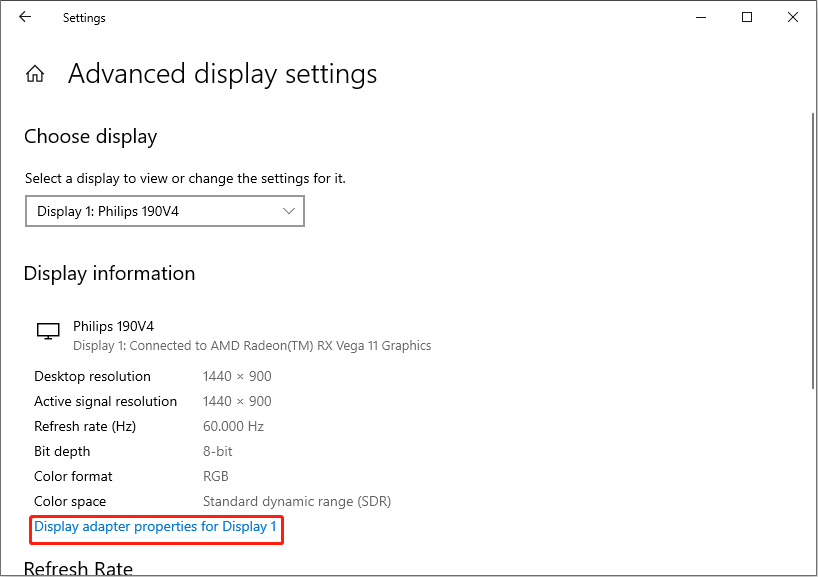Click the vertical scrollbar thumb

point(812,250)
